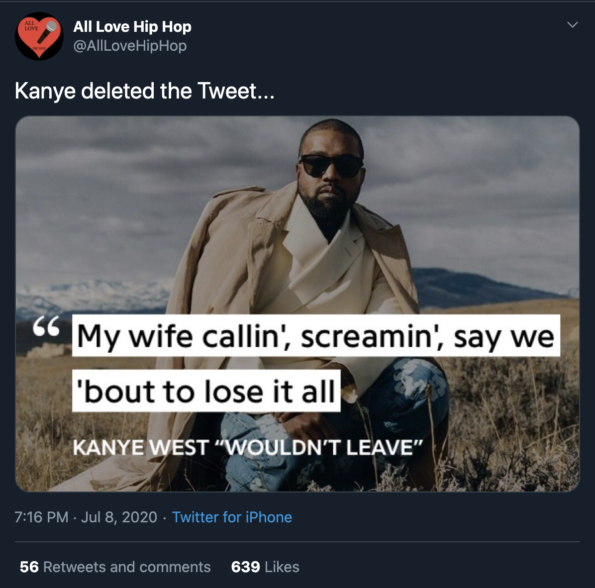Image resolution: width=595 pixels, height=588 pixels.
Task: Click the 'My wife callin', screamin'' quote line
Action: (x=316, y=336)
